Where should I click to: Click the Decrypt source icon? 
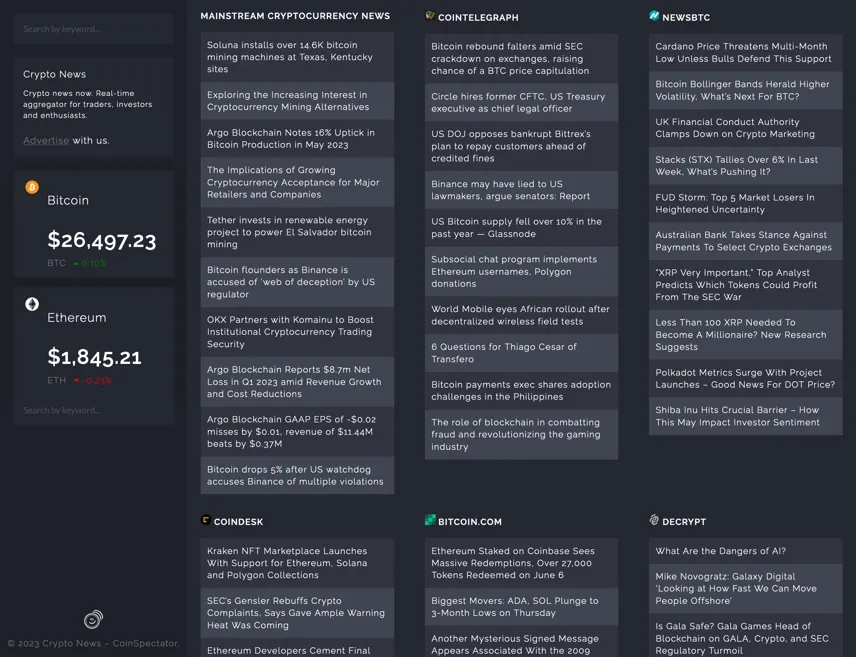tap(654, 519)
